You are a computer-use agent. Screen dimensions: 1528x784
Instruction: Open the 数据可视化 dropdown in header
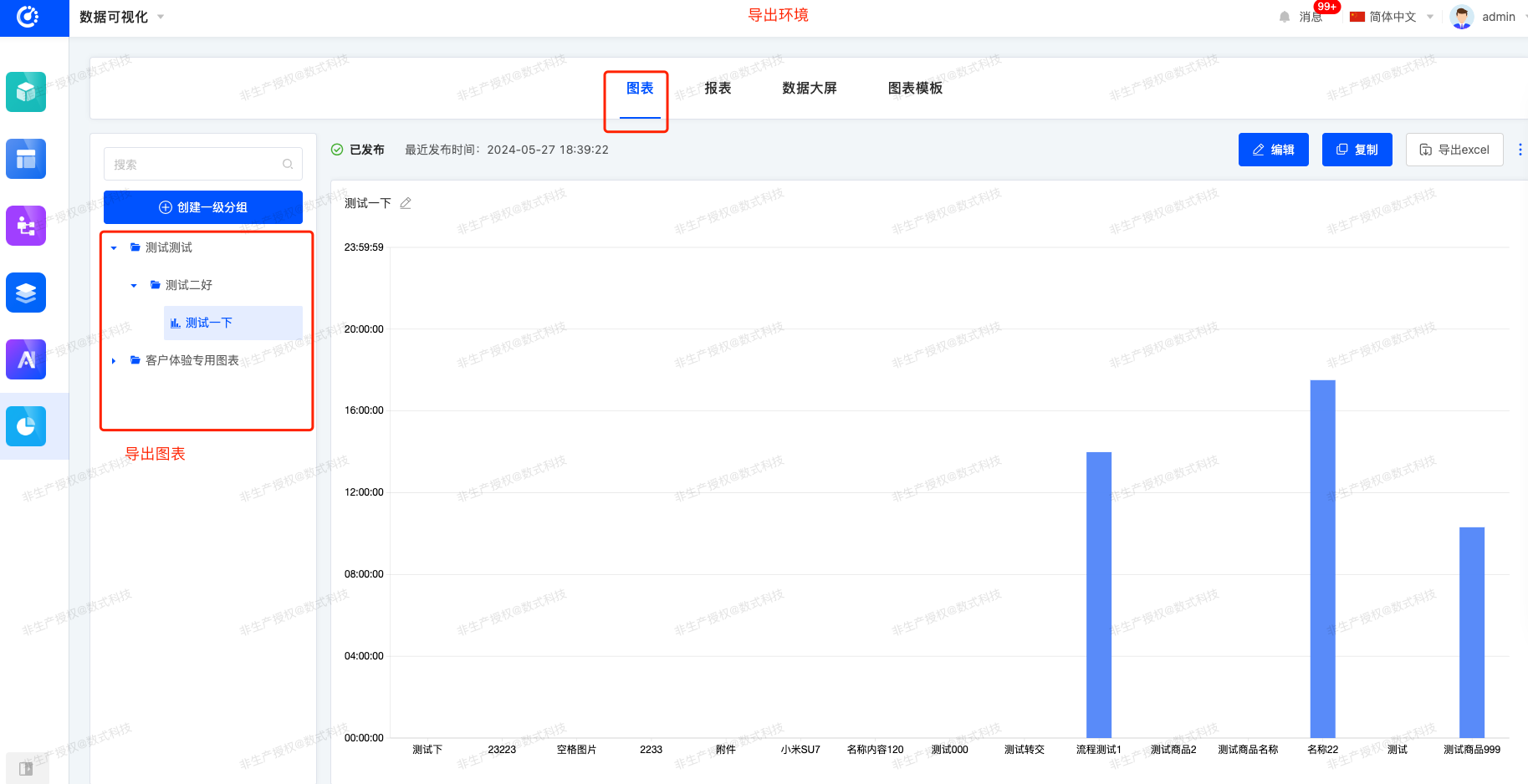click(x=122, y=17)
